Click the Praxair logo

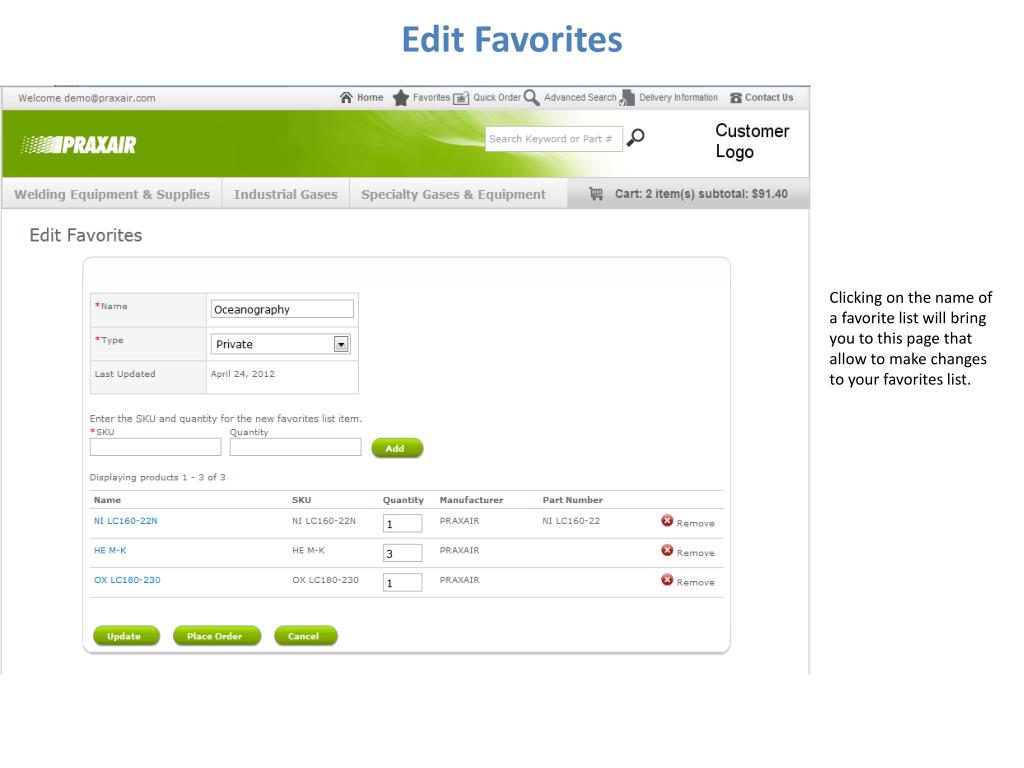coord(78,144)
